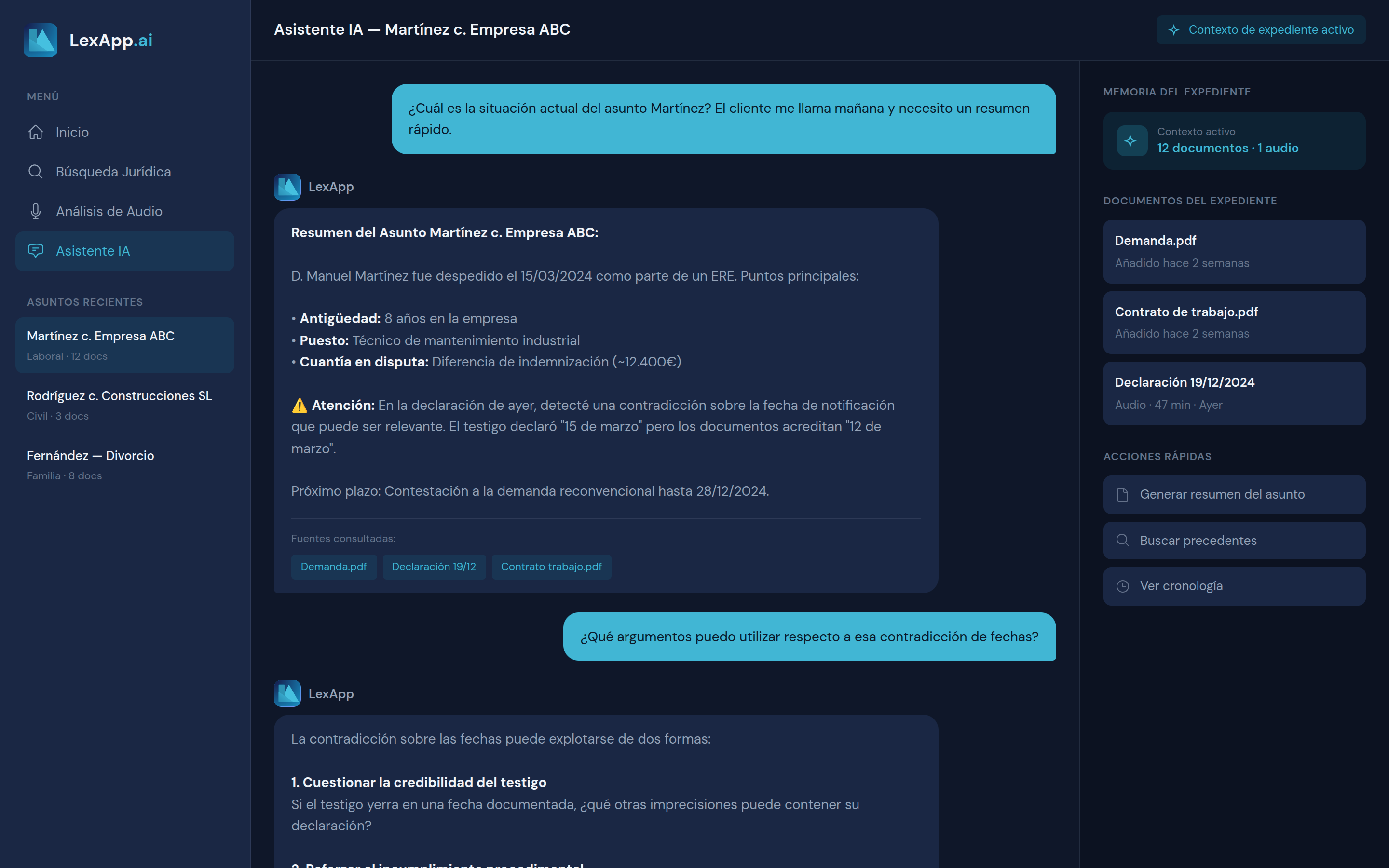Toggle Contexto de expediente activo badge

[1260, 30]
